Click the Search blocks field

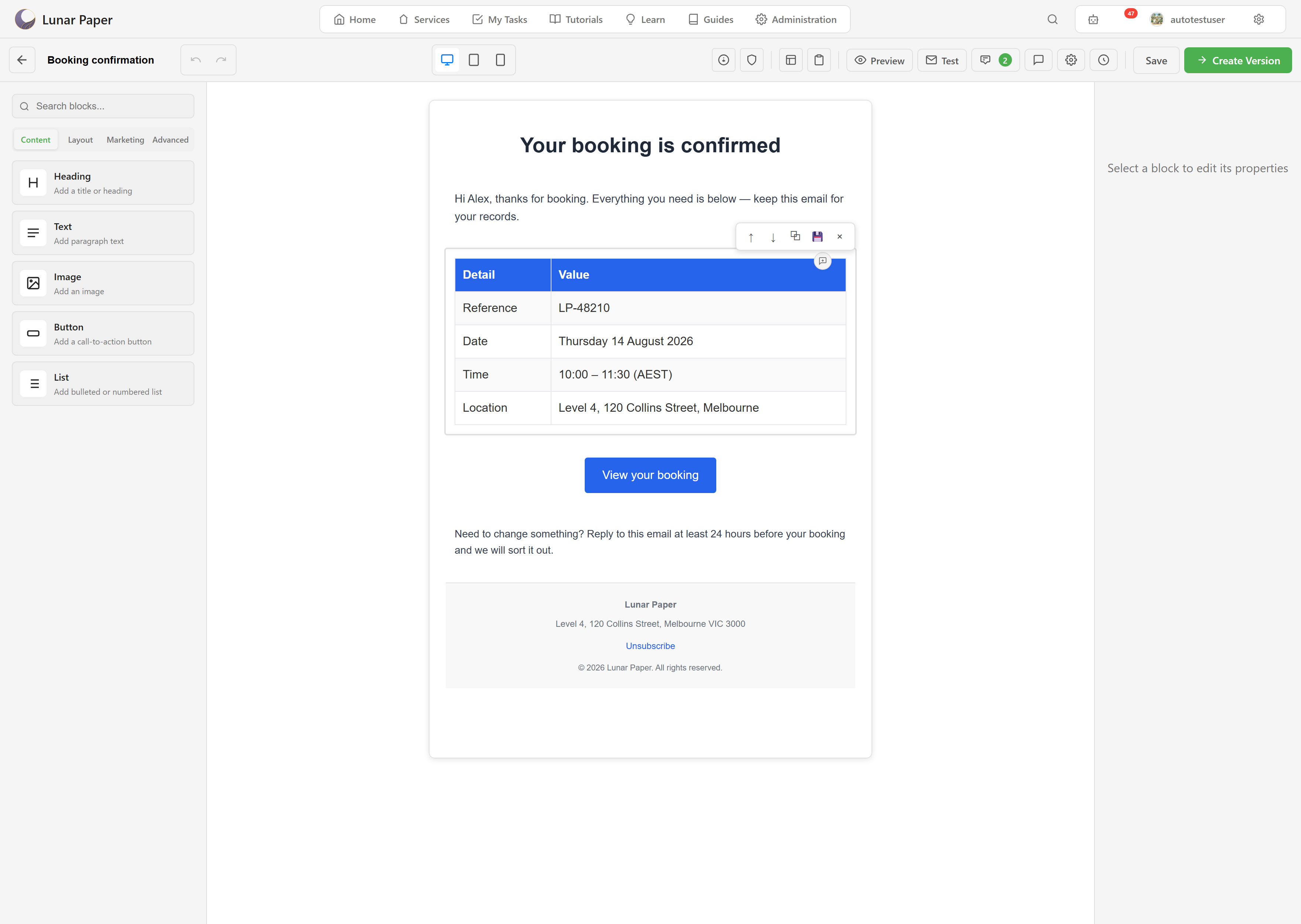coord(103,106)
